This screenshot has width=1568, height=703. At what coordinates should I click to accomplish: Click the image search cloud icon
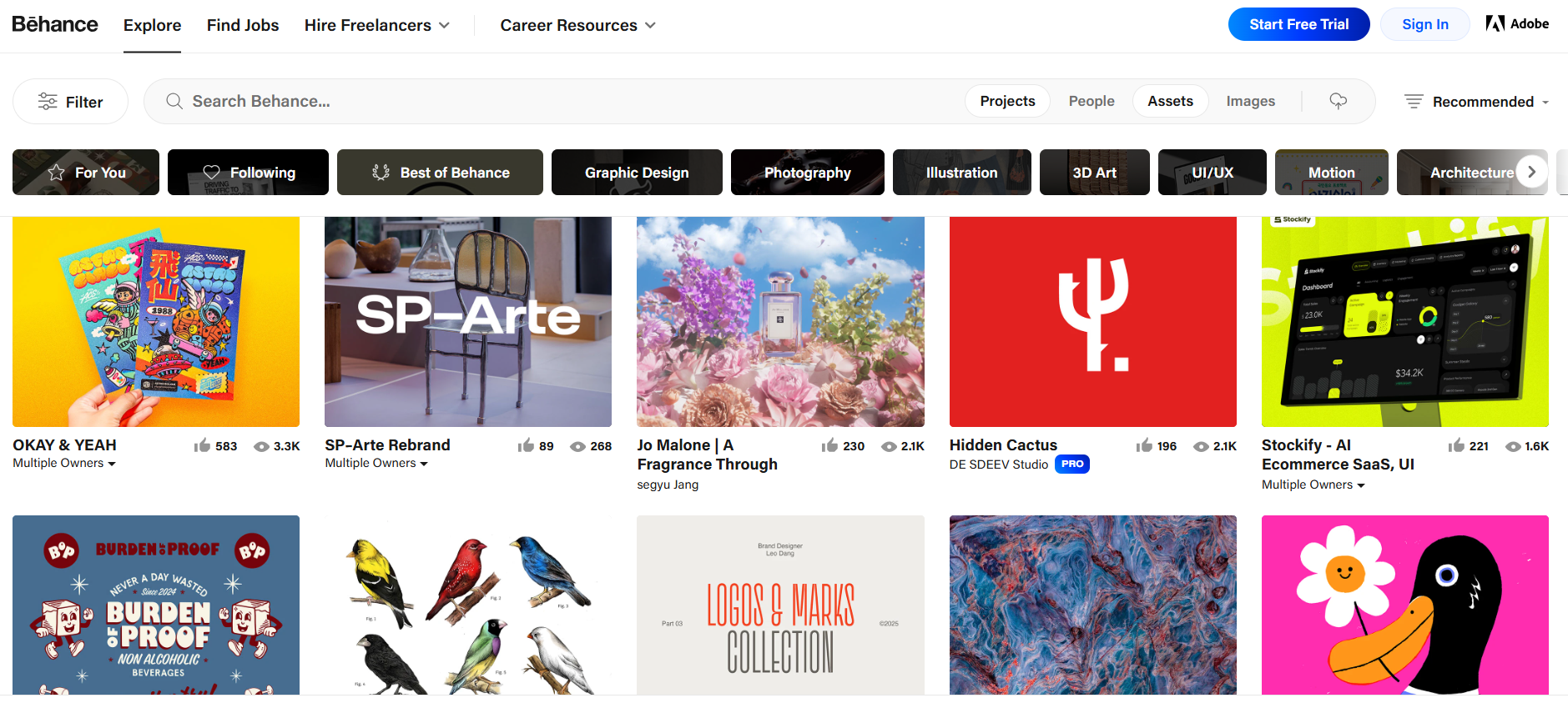point(1339,101)
